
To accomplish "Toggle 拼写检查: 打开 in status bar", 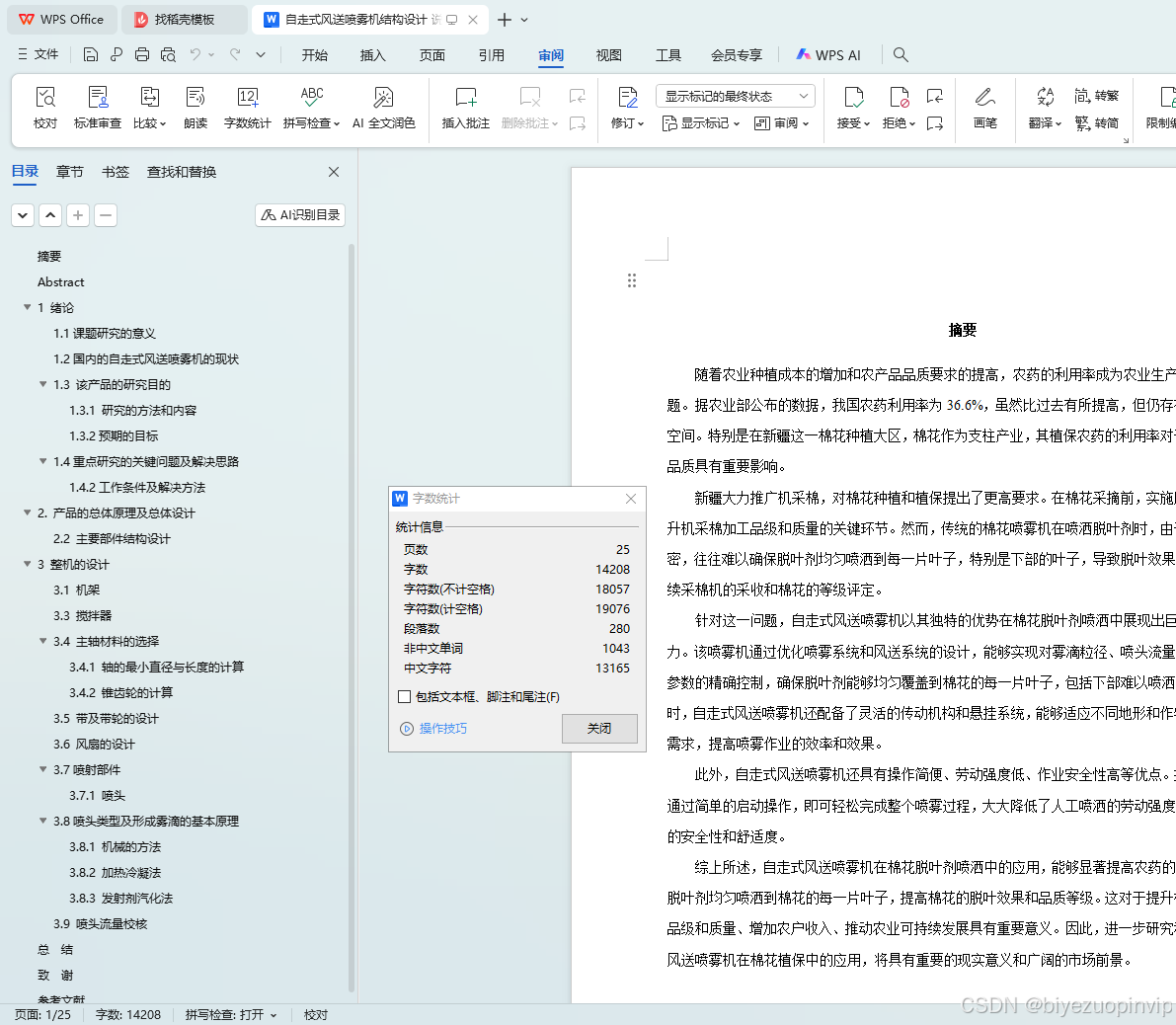I will [x=231, y=1014].
